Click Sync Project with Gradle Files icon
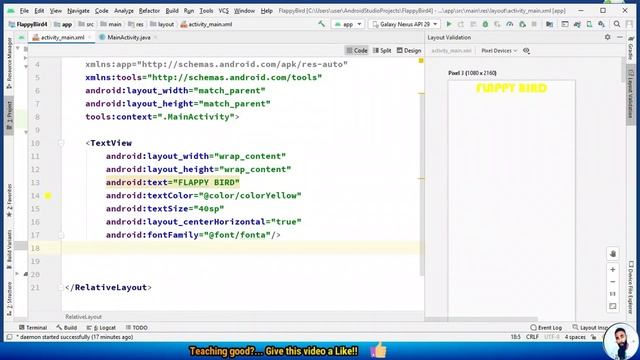The width and height of the screenshot is (640, 360). pos(577,24)
